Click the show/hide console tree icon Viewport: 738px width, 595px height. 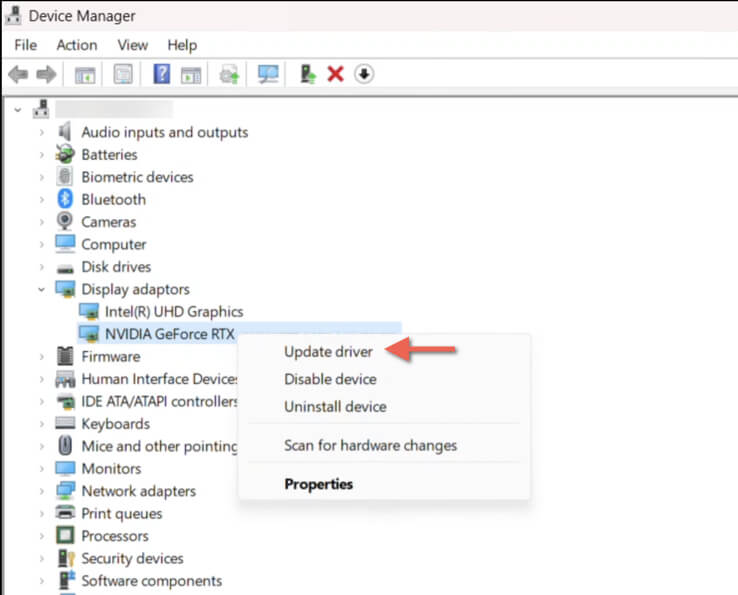point(85,75)
